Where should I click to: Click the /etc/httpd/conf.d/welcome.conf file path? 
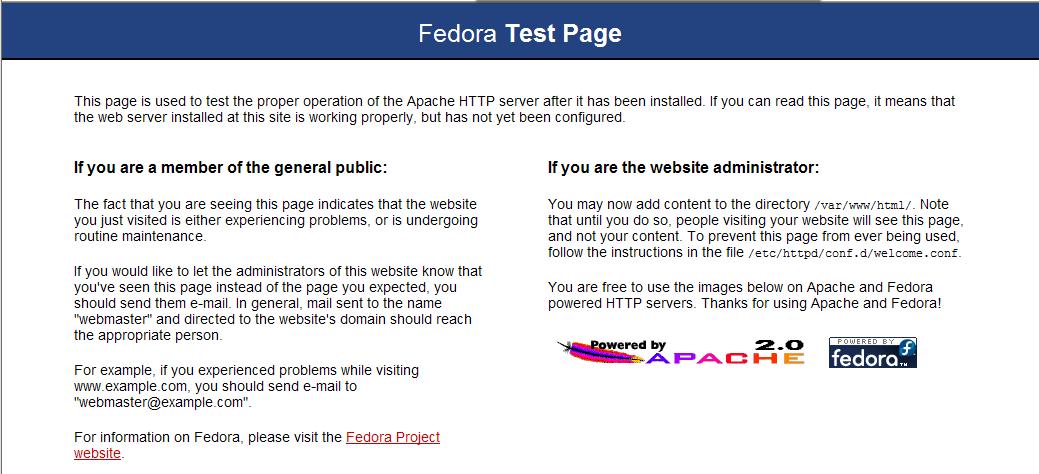[853, 253]
